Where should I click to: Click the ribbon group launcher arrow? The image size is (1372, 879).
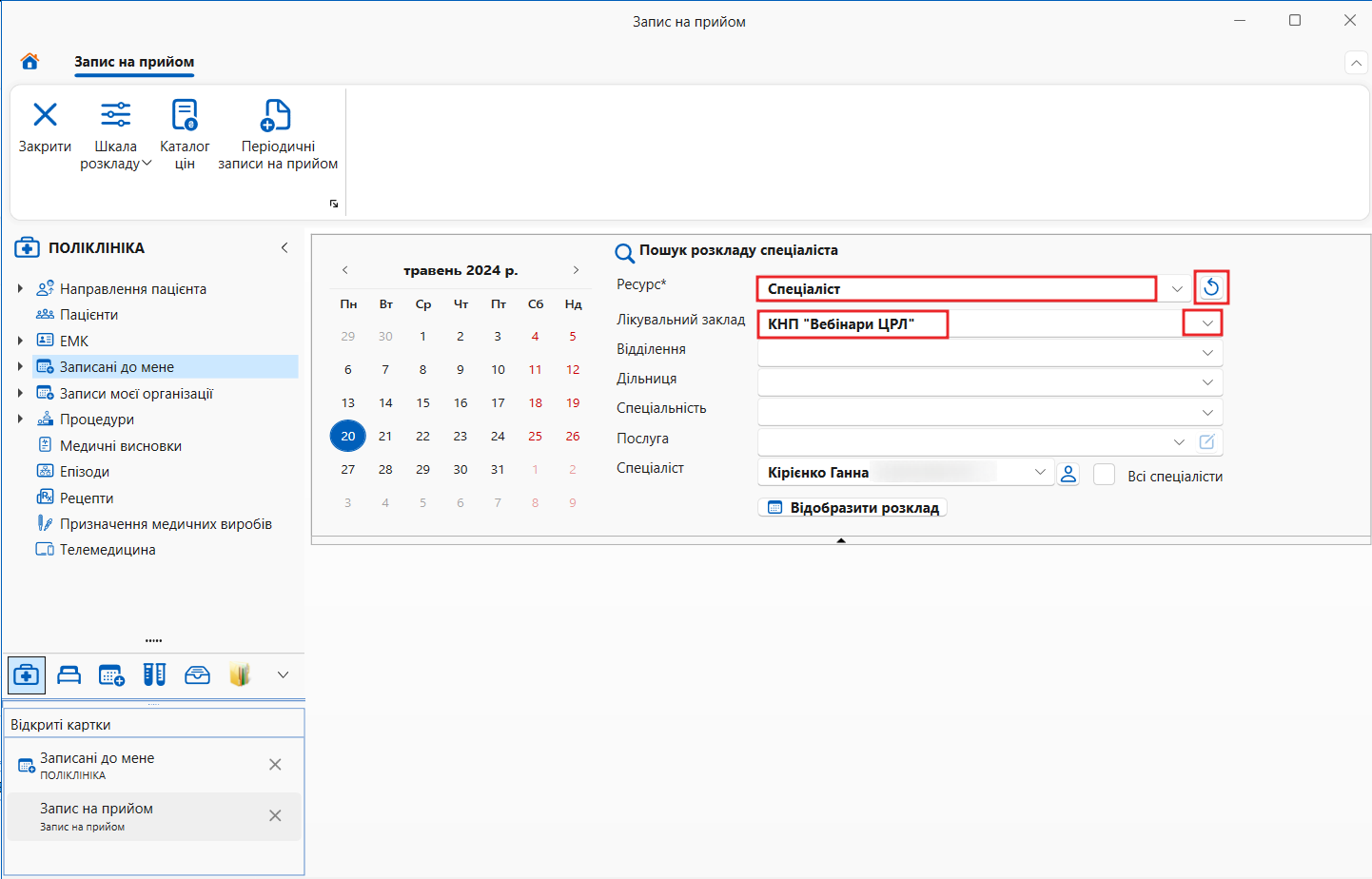[334, 204]
